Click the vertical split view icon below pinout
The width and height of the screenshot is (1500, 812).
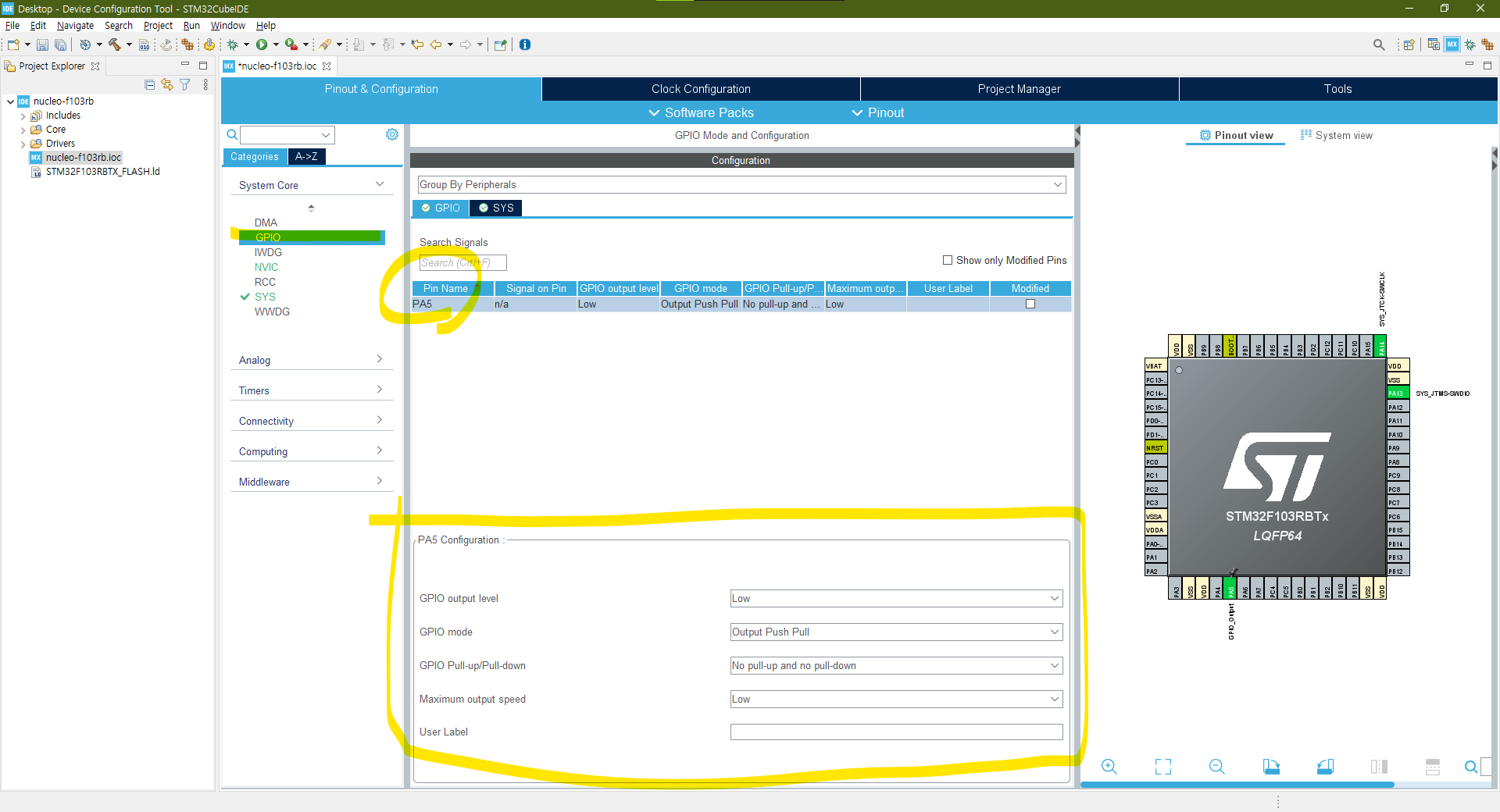click(x=1379, y=767)
